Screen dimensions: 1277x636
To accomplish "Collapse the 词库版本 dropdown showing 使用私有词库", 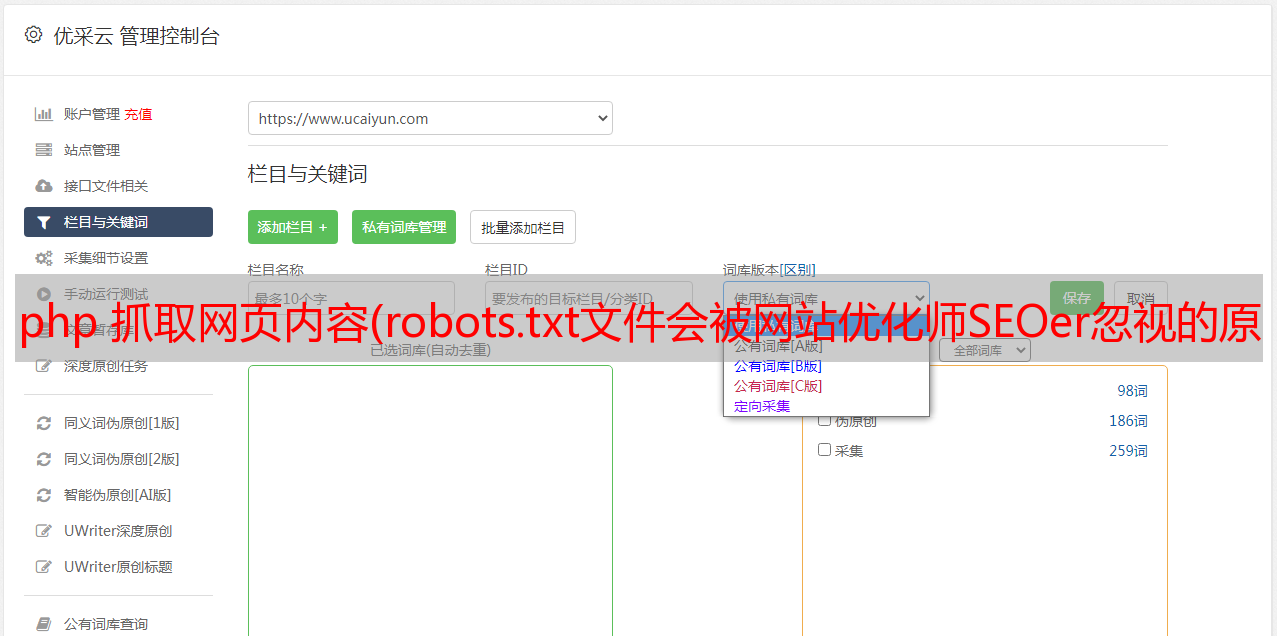I will (826, 298).
